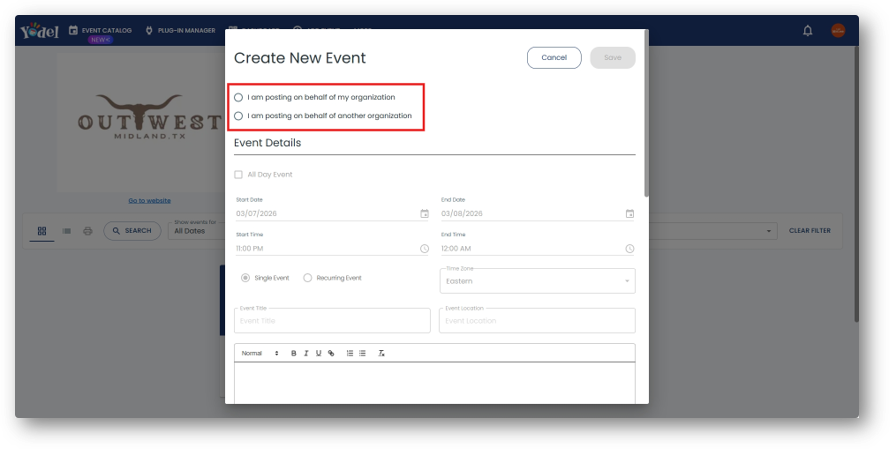Toggle underline formatting in editor

click(x=318, y=353)
